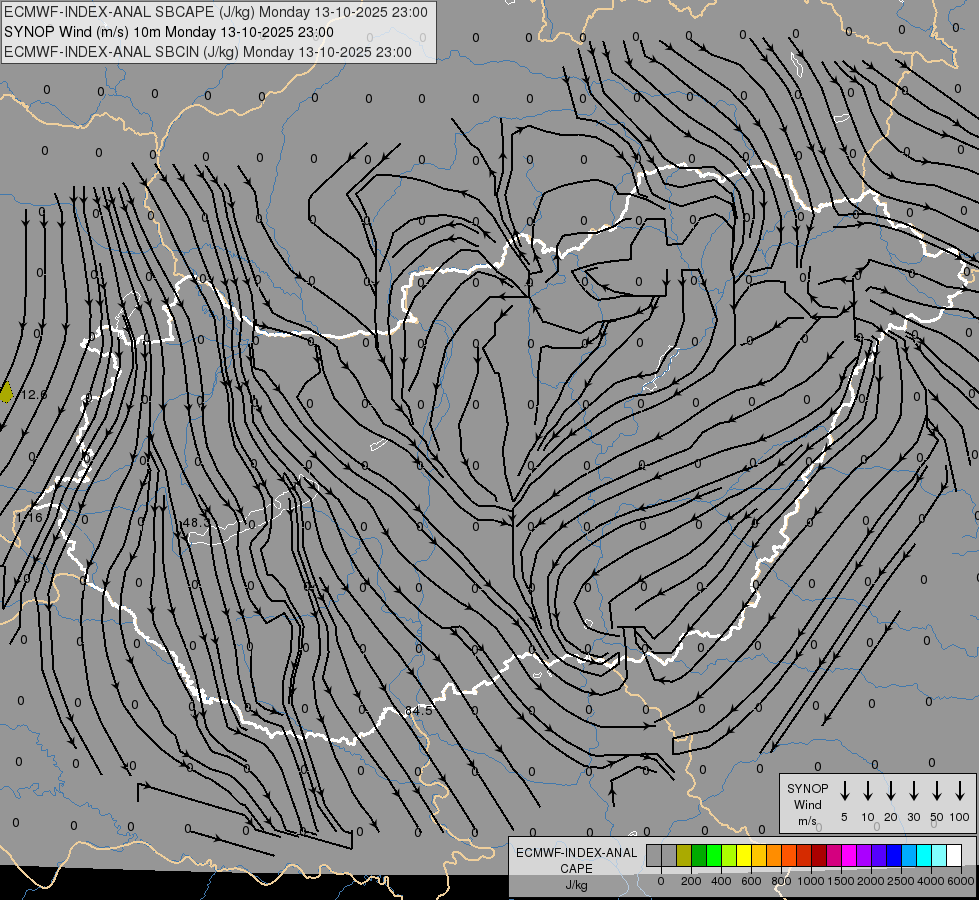Click the 12.6 value label on map
Image resolution: width=979 pixels, height=900 pixels.
(34, 395)
